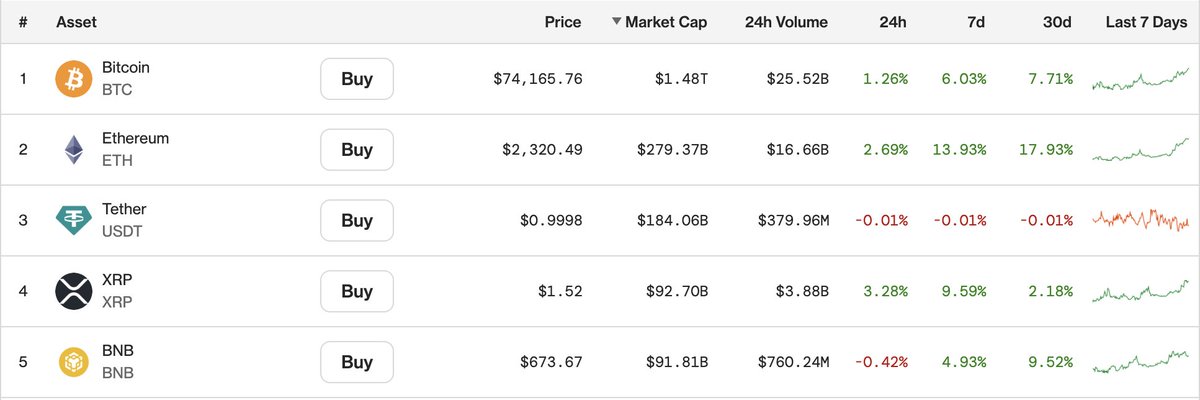The height and width of the screenshot is (400, 1200).
Task: Click the XRP black circle icon
Action: [73, 291]
